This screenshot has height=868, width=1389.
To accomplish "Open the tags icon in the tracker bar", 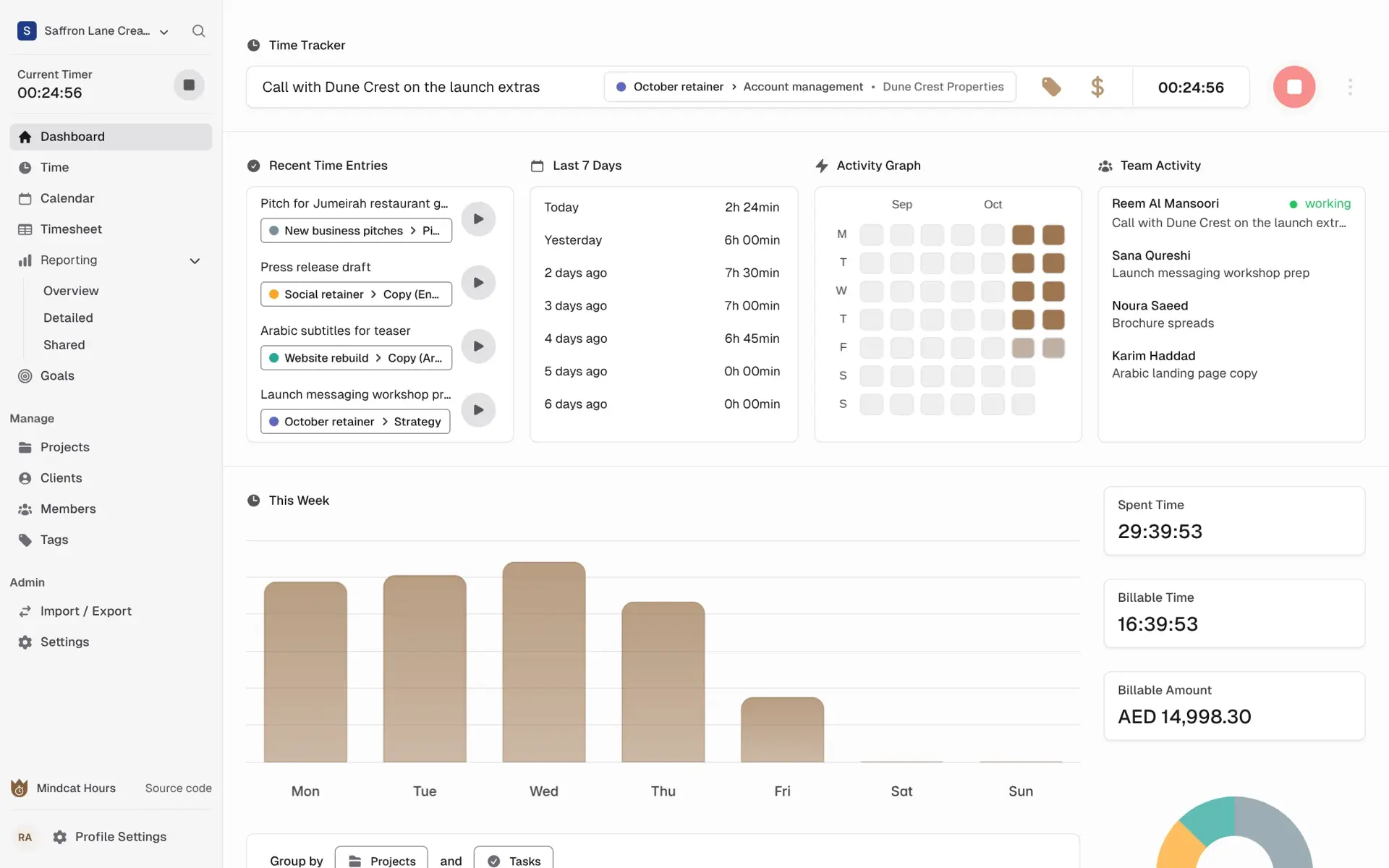I will click(1051, 87).
